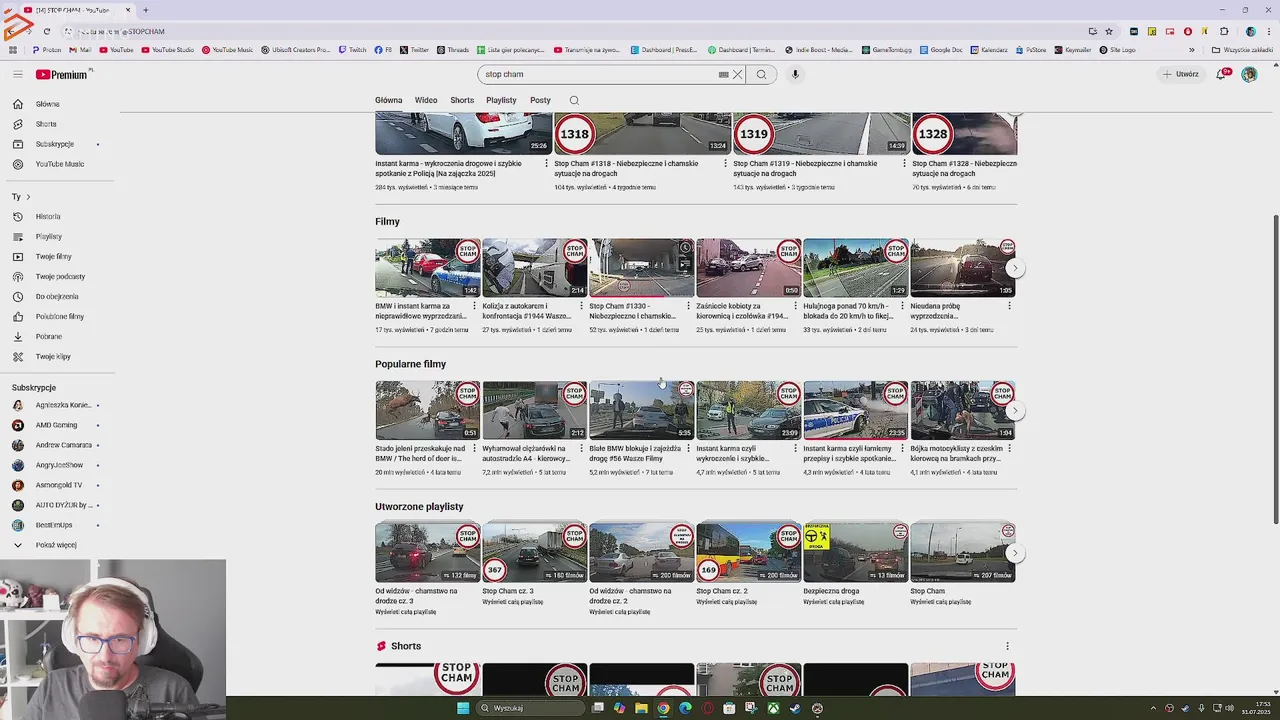Open options menu for 'BMW i instant karma' video

click(x=474, y=306)
